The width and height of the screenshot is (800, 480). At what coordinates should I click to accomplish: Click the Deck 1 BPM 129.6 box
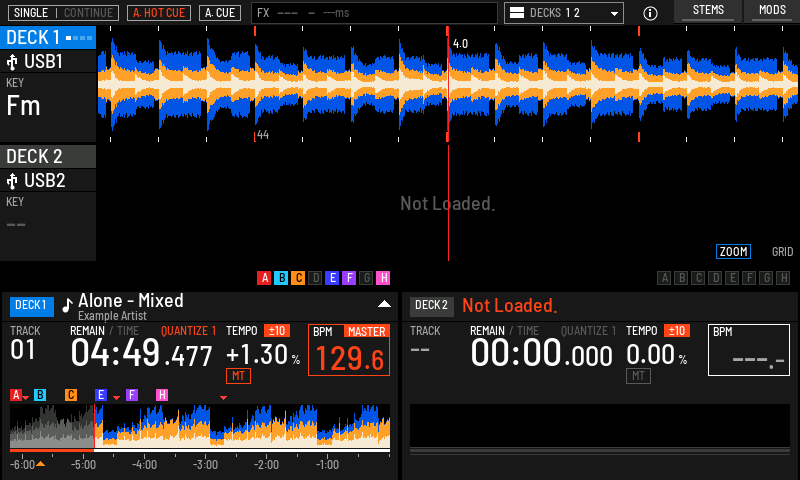(x=349, y=350)
